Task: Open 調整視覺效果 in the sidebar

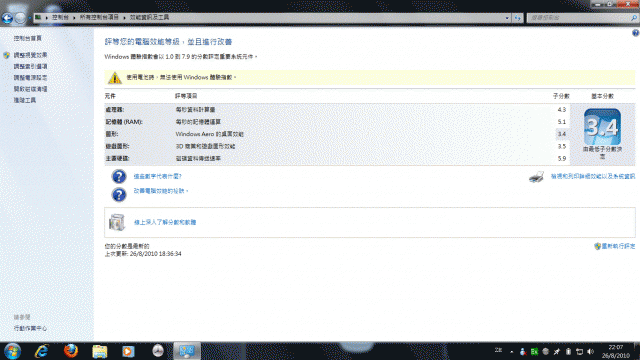Action: 30,55
